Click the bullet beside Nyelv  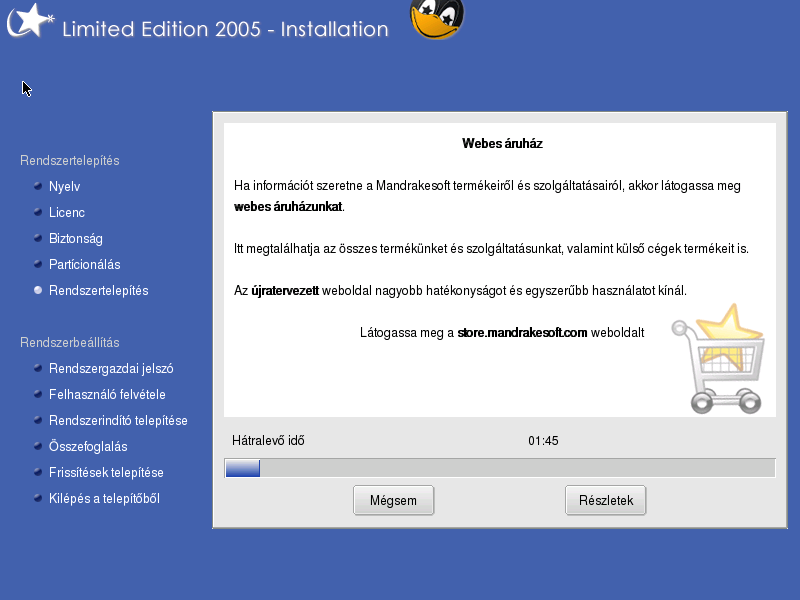38,186
